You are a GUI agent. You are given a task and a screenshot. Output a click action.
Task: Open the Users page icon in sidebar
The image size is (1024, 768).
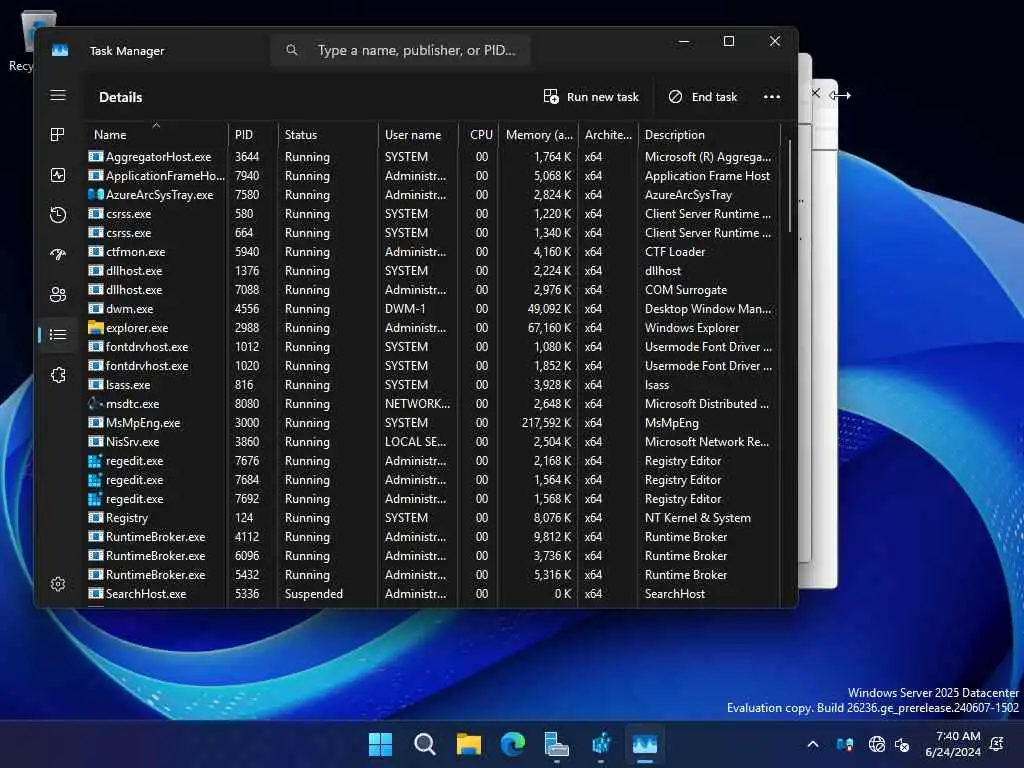click(x=58, y=295)
